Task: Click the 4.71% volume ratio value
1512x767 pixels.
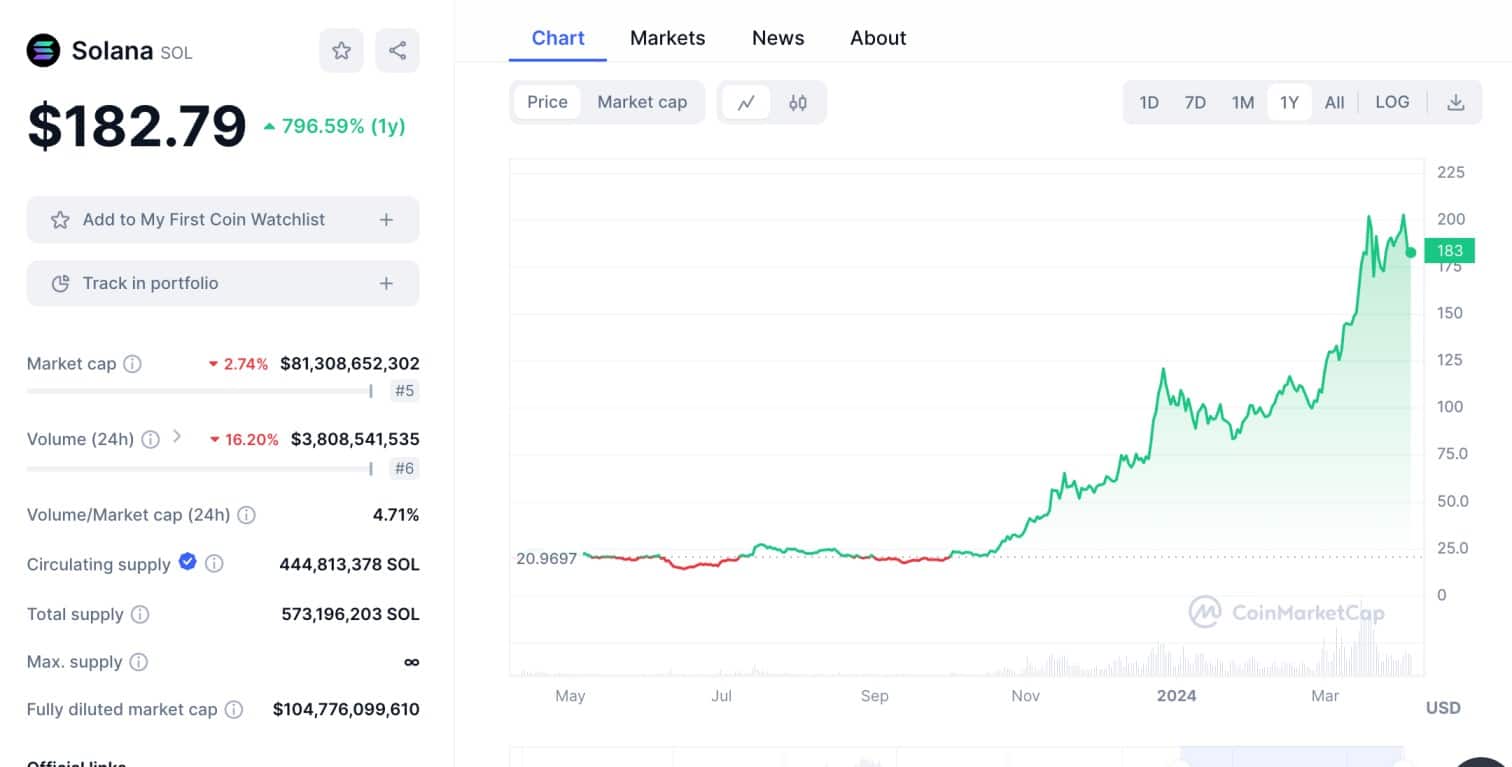Action: coord(396,515)
